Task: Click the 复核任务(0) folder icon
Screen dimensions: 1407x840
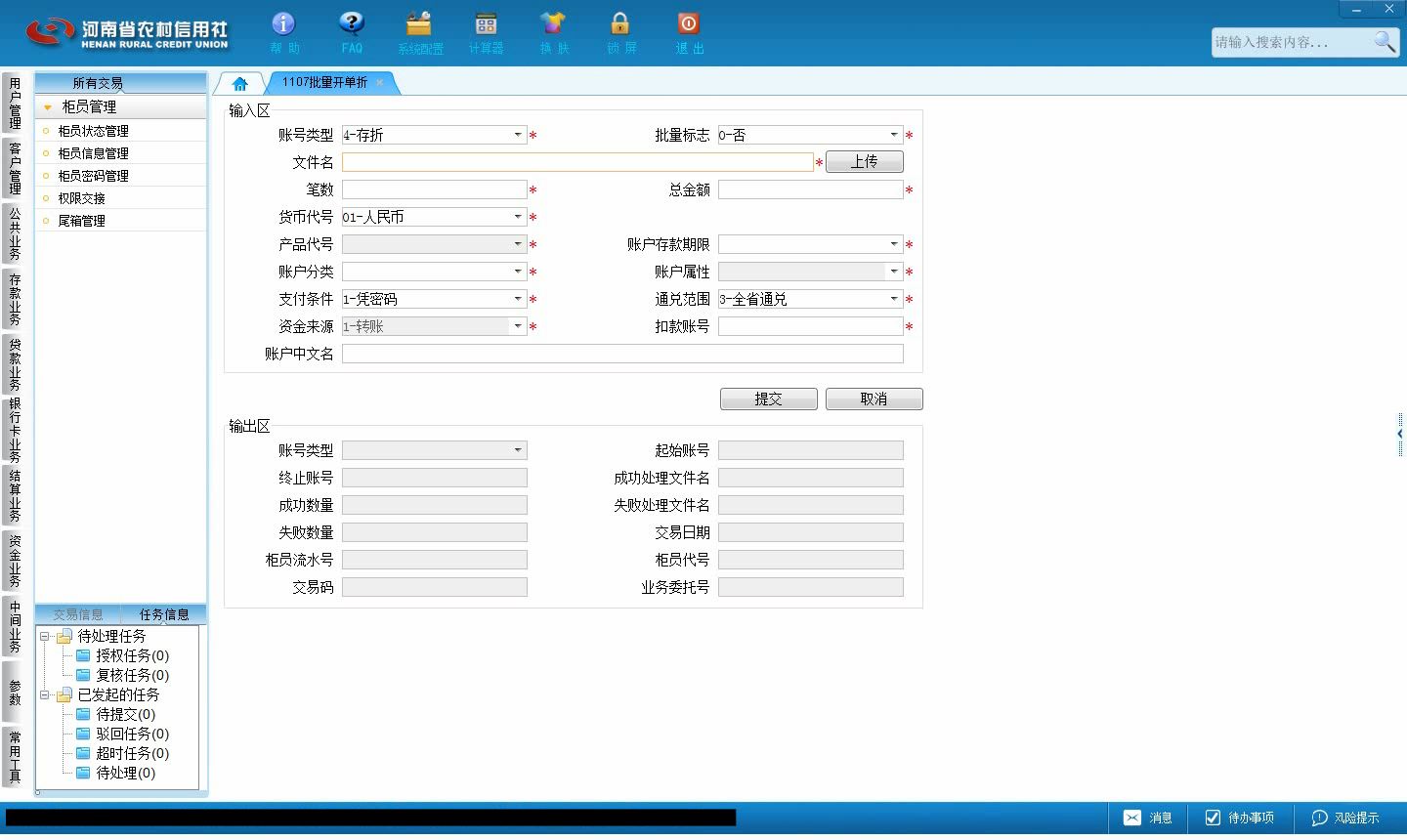Action: click(x=83, y=675)
